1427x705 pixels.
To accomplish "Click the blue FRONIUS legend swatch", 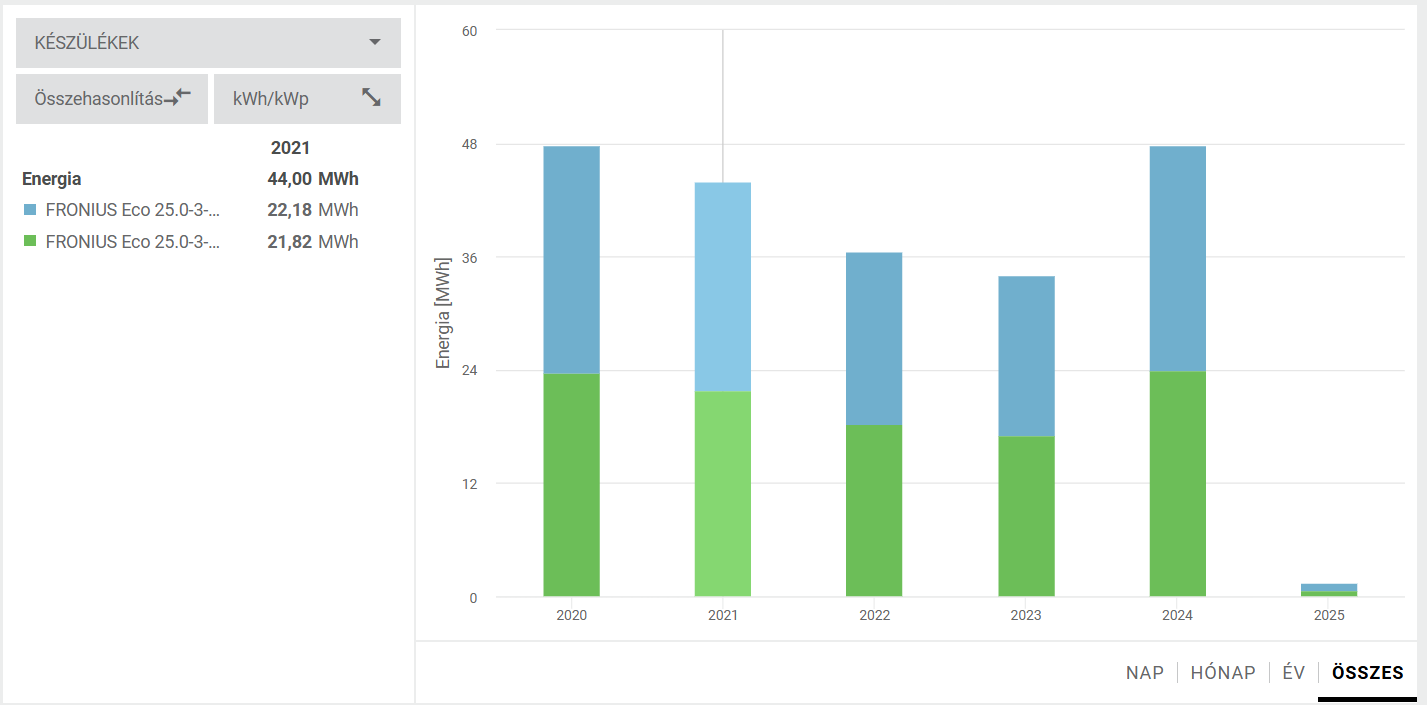I will pos(30,210).
